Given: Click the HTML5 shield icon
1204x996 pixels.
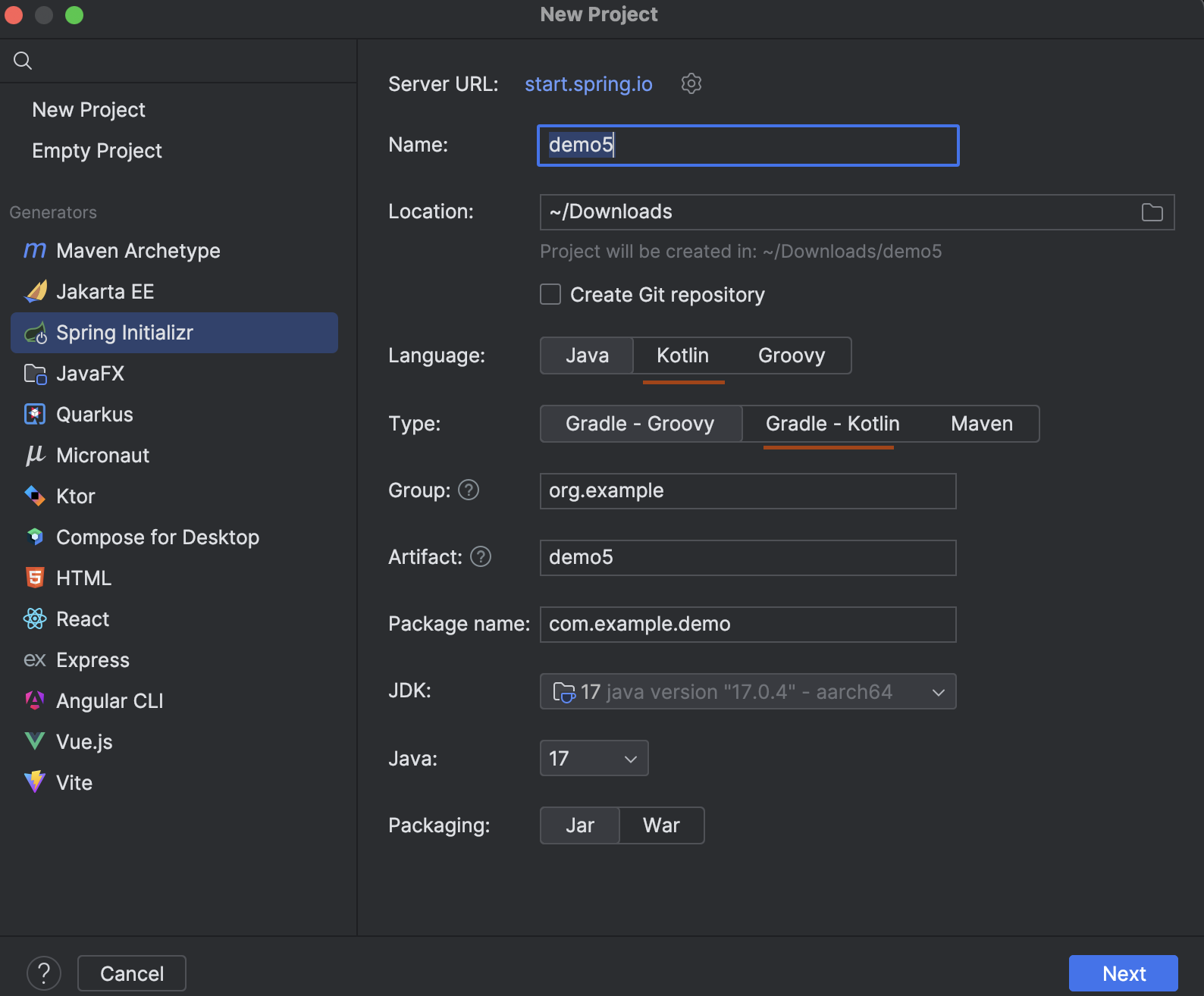Looking at the screenshot, I should pyautogui.click(x=35, y=578).
